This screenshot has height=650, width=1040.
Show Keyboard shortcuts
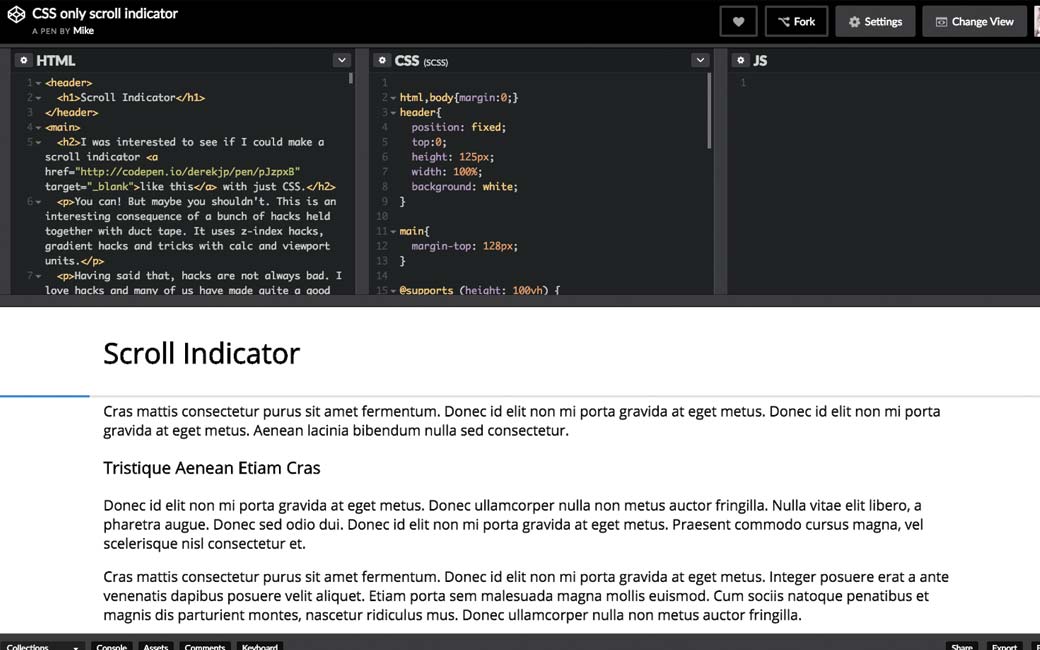(x=259, y=646)
